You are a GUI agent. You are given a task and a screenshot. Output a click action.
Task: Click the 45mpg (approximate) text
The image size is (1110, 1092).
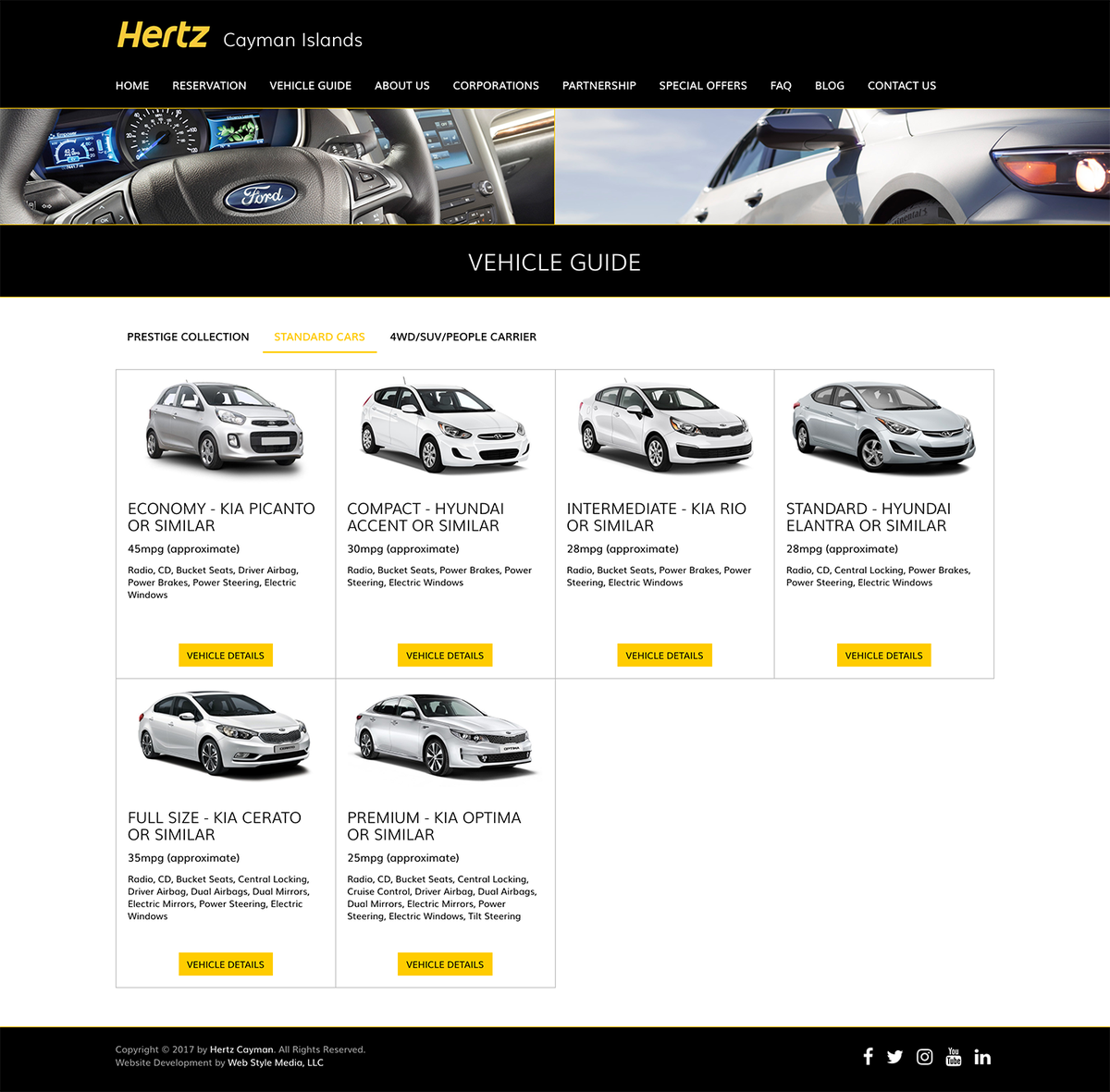coord(183,549)
